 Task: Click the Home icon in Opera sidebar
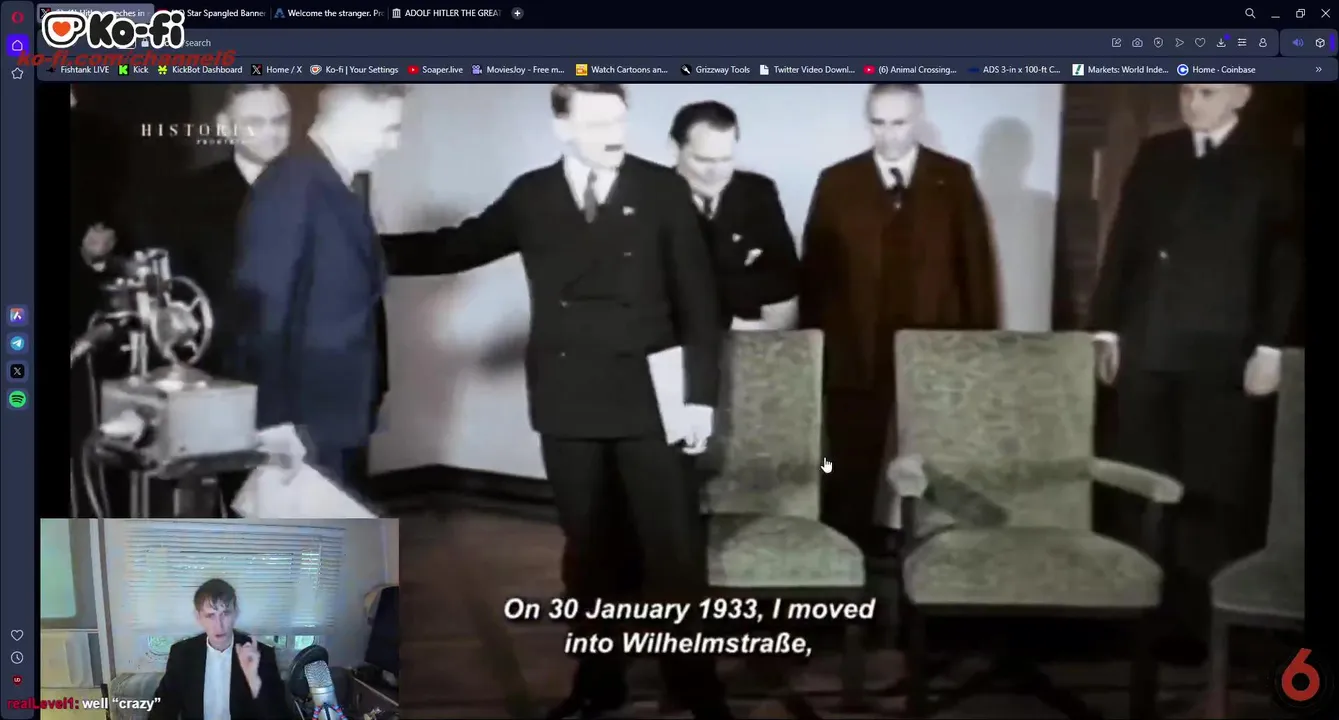pos(17,45)
